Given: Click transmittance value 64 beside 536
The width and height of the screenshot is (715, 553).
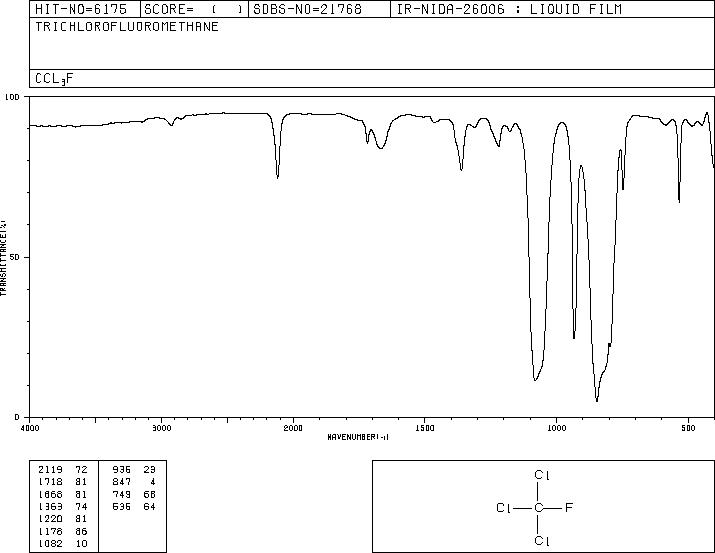Looking at the screenshot, I should 150,506.
